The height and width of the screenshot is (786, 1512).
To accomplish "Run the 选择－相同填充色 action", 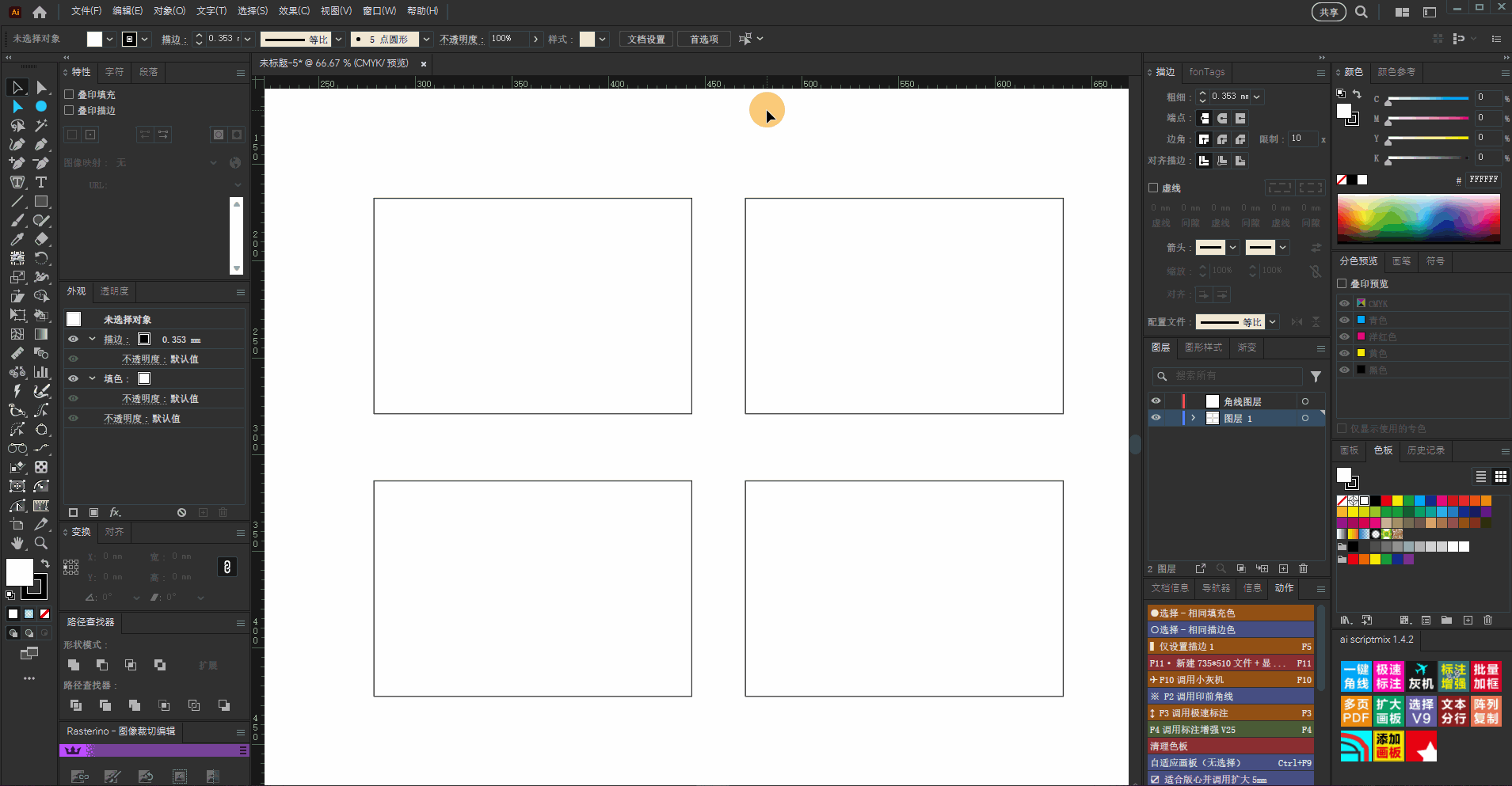I will (x=1230, y=613).
